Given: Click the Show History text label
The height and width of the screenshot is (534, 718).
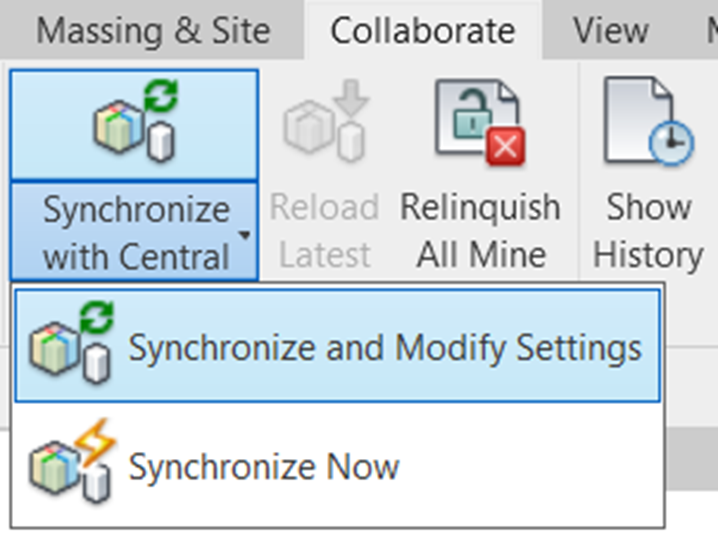Looking at the screenshot, I should [648, 231].
